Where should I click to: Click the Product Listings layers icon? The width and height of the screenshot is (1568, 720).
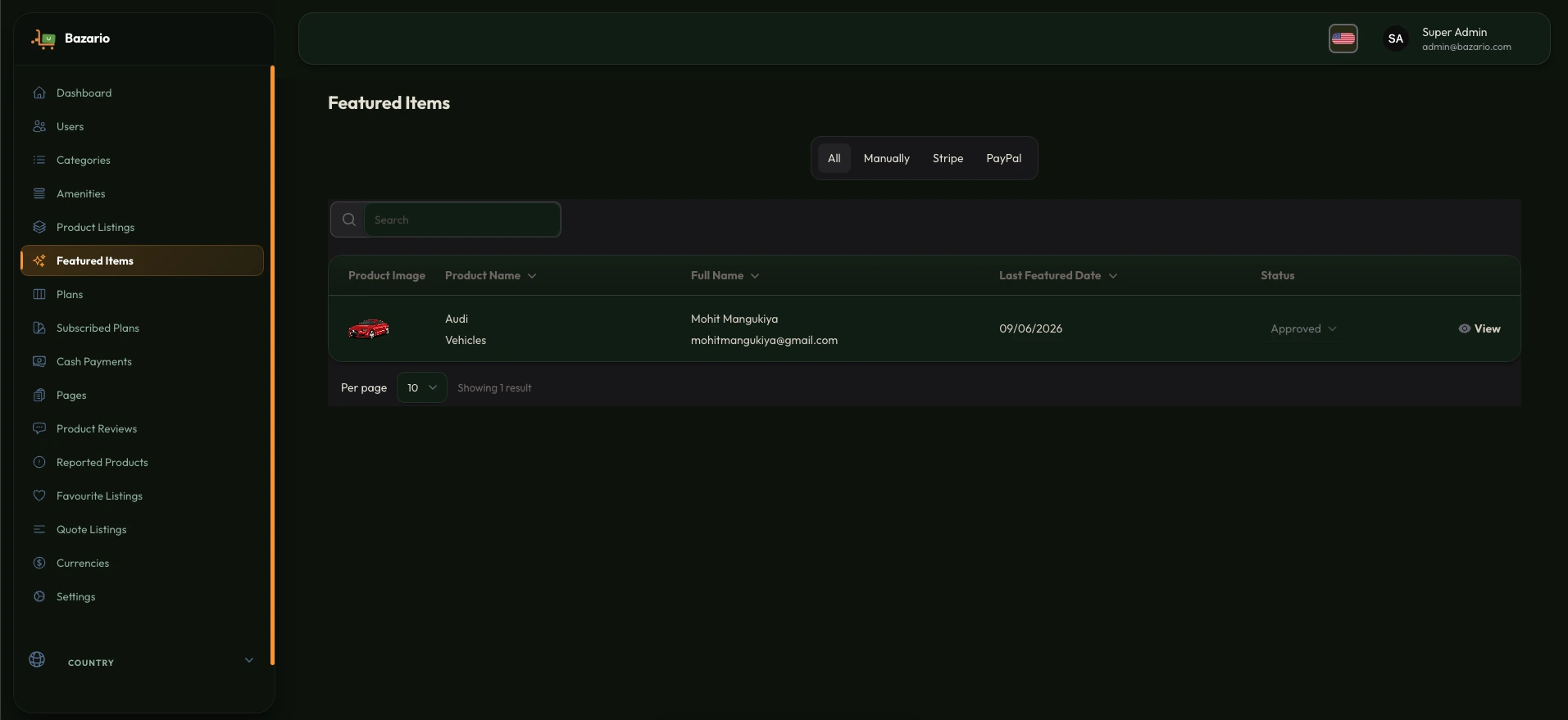(x=39, y=227)
